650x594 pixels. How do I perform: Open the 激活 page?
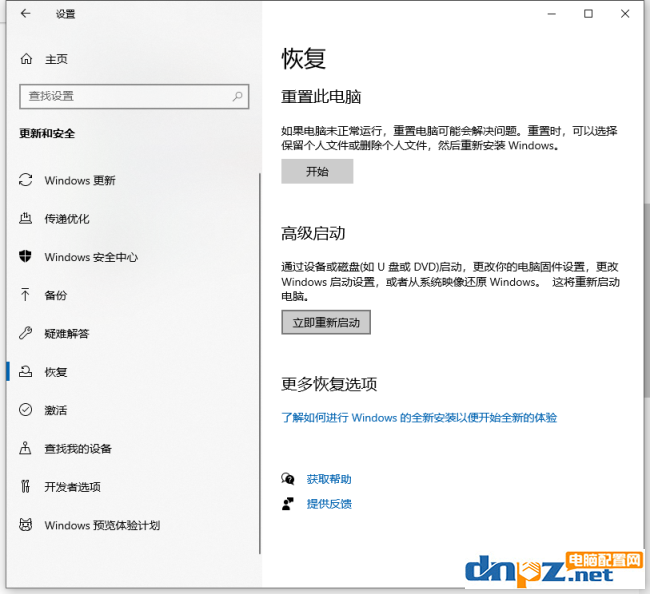(x=56, y=410)
